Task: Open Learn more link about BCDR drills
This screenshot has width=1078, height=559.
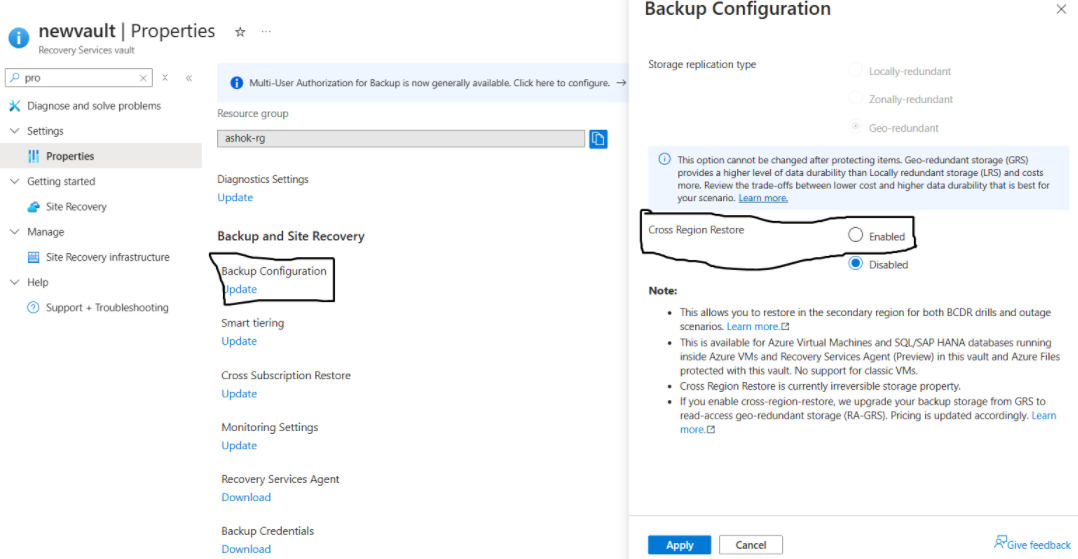Action: click(x=758, y=327)
